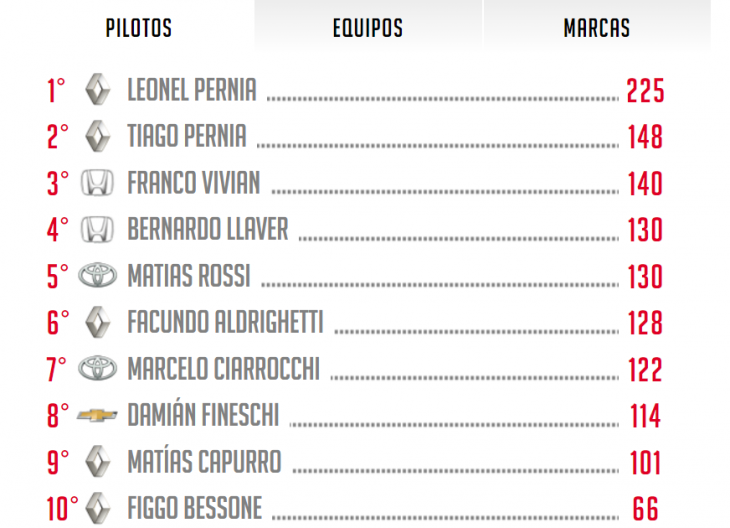Click Renault logo beside Matías Capurro
Screen dimensions: 730x528
click(x=98, y=461)
